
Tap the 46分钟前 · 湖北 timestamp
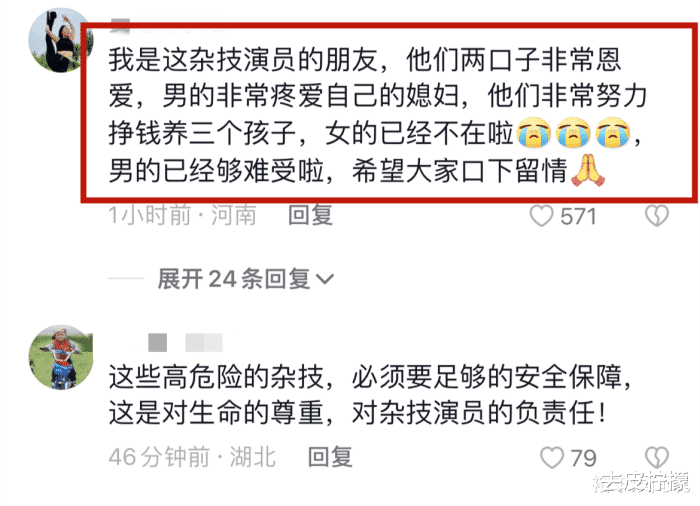[192, 457]
